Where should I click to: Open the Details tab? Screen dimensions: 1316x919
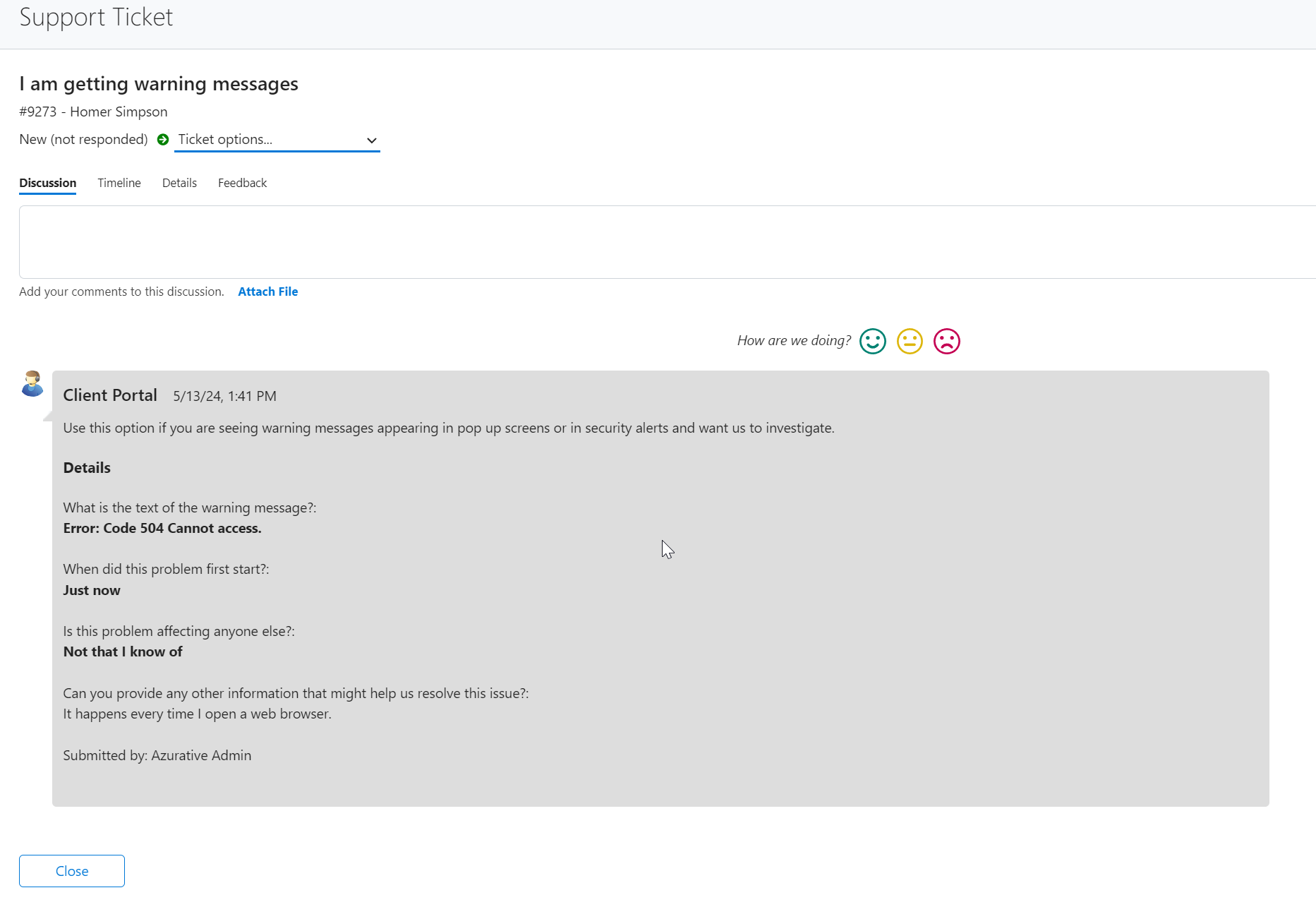(179, 184)
